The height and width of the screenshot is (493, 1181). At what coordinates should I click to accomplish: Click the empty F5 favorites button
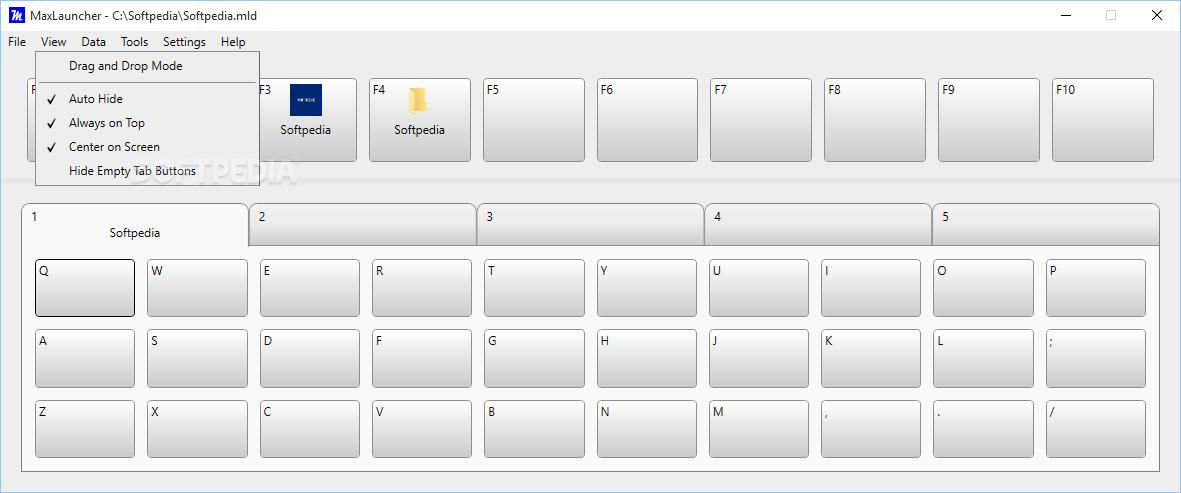point(534,120)
